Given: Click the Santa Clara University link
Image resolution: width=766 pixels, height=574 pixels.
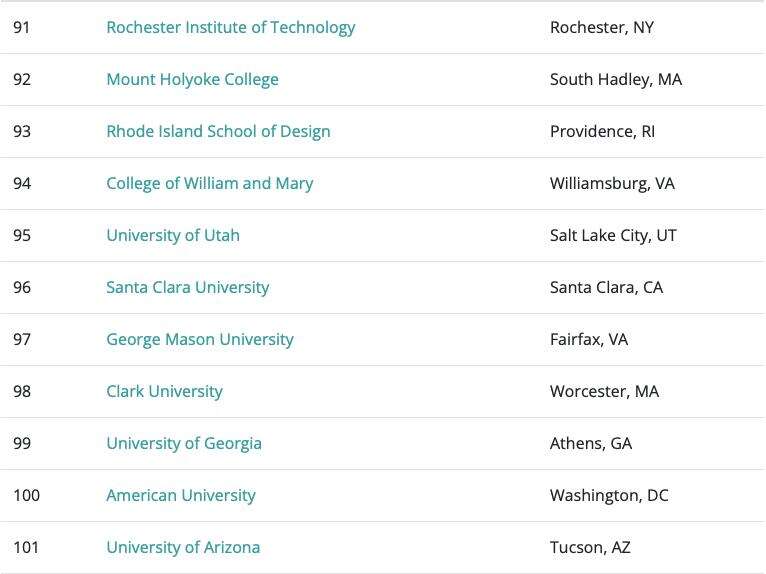Looking at the screenshot, I should (x=187, y=288).
